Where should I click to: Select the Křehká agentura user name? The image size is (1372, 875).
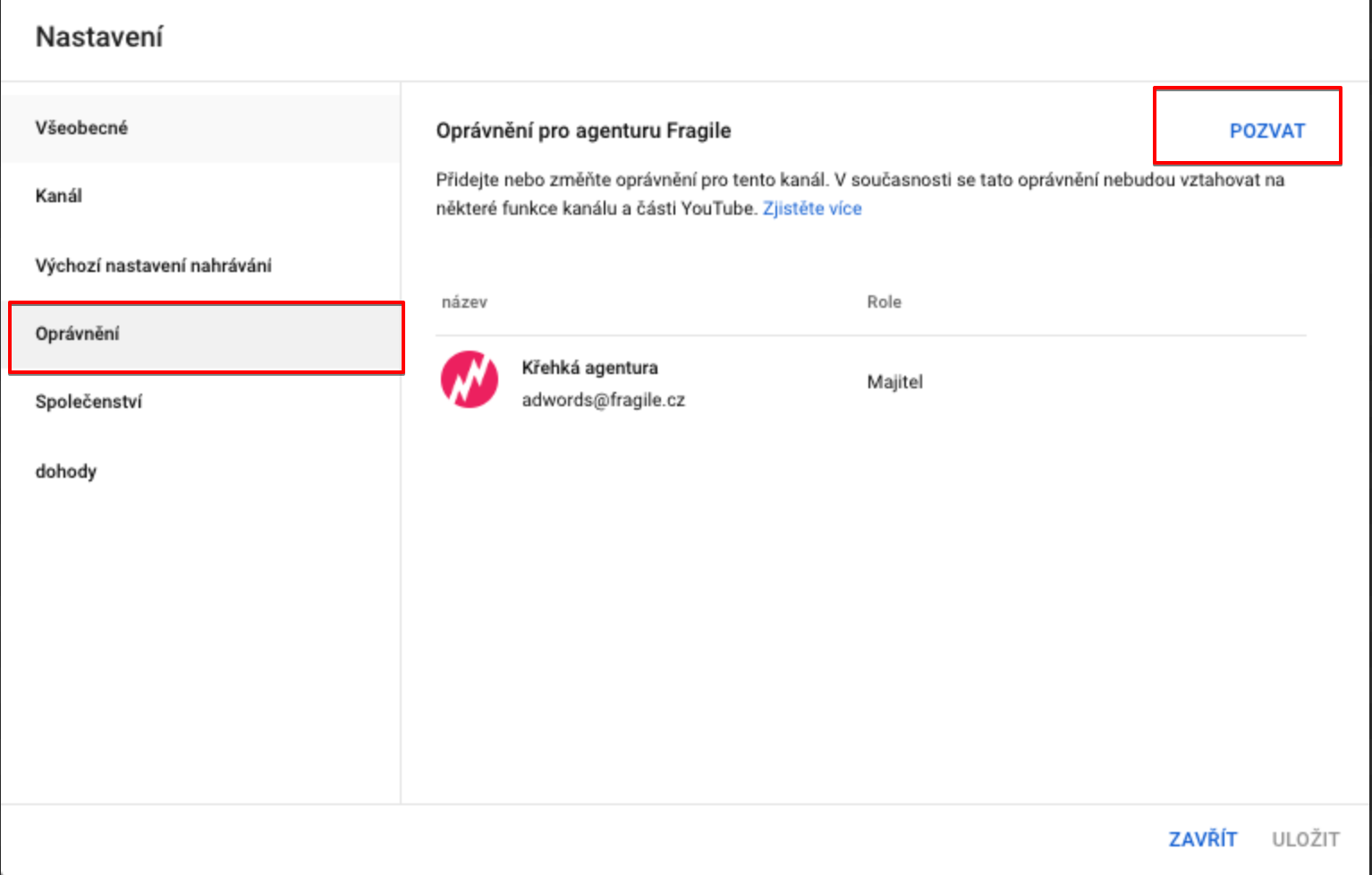(589, 368)
